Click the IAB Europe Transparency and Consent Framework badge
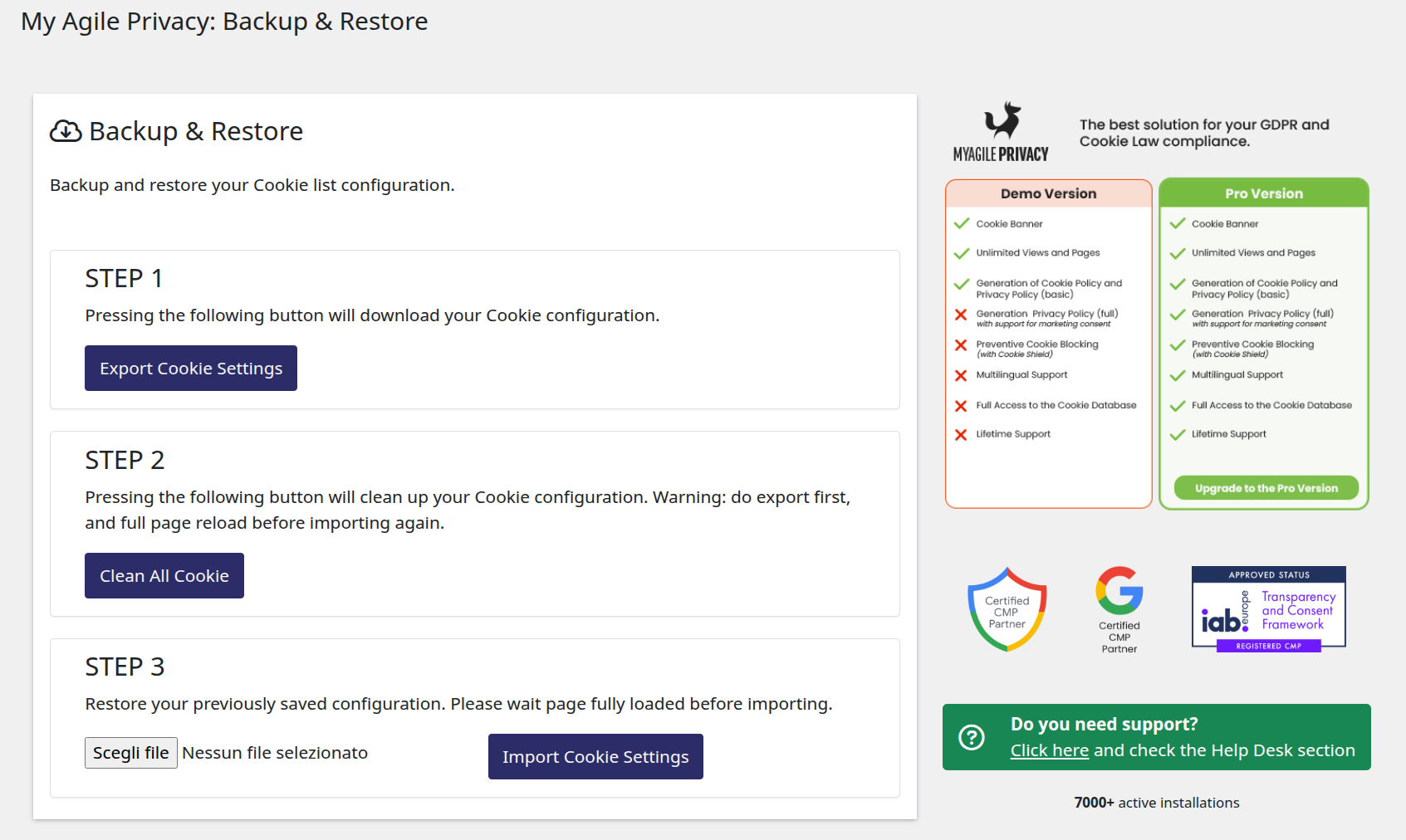 pyautogui.click(x=1268, y=608)
